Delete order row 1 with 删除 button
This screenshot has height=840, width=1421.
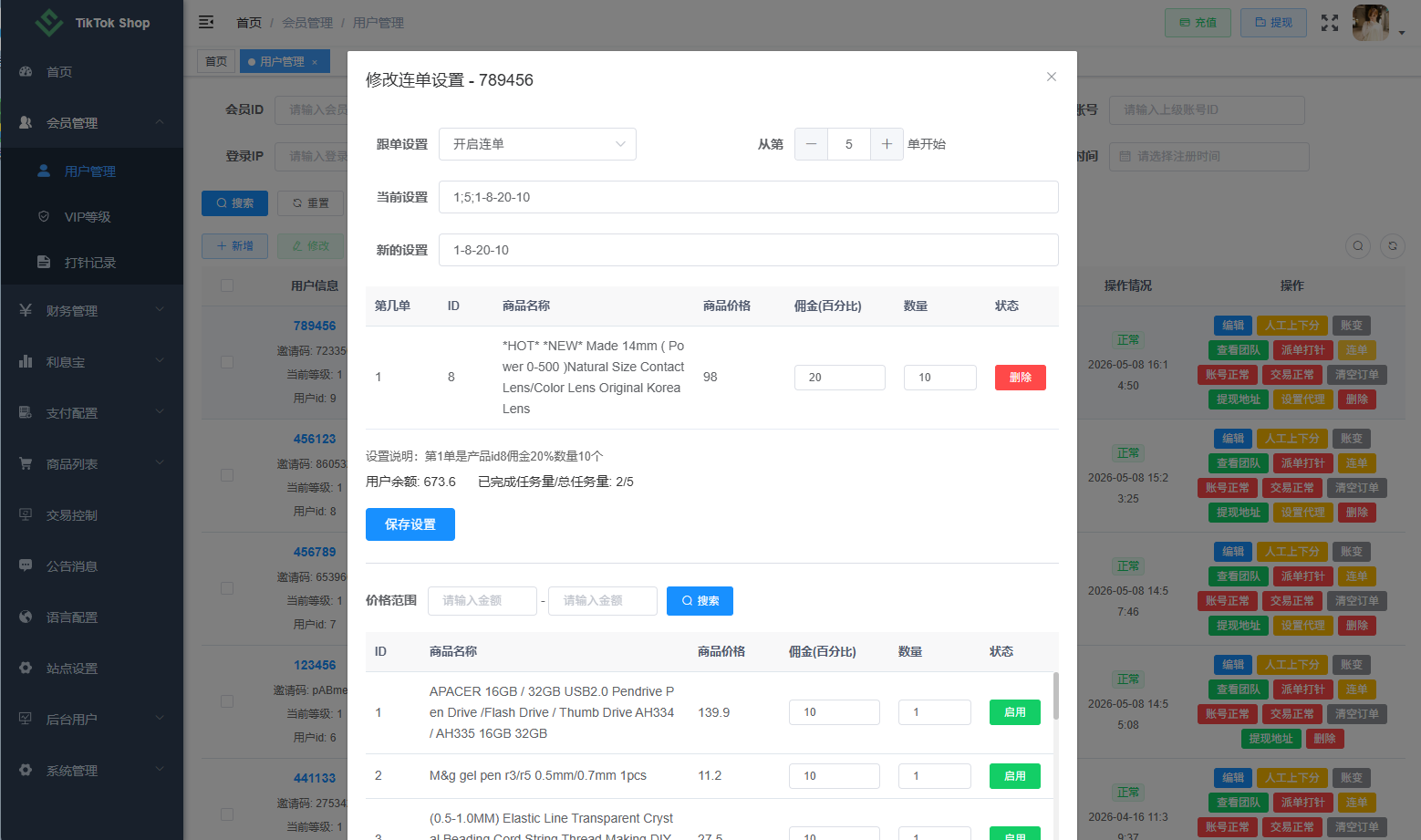click(x=1021, y=378)
